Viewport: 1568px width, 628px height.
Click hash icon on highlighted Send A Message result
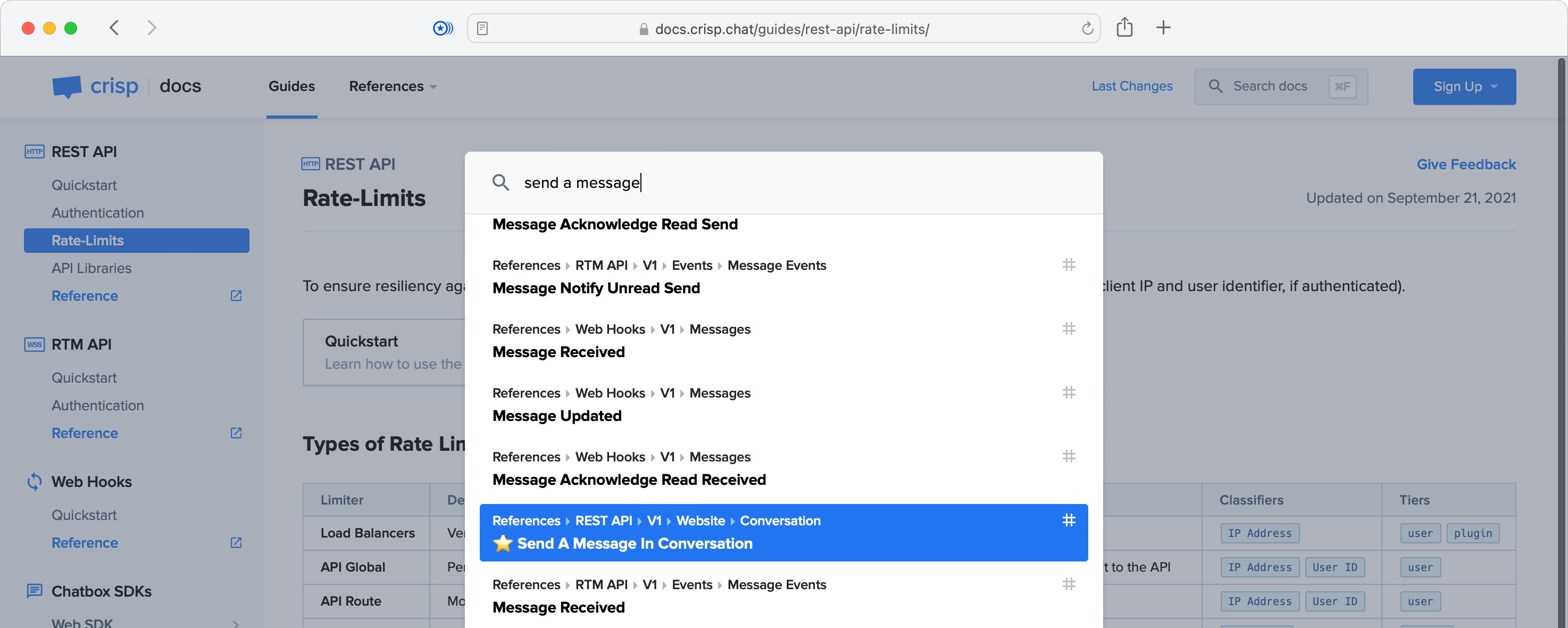tap(1068, 520)
